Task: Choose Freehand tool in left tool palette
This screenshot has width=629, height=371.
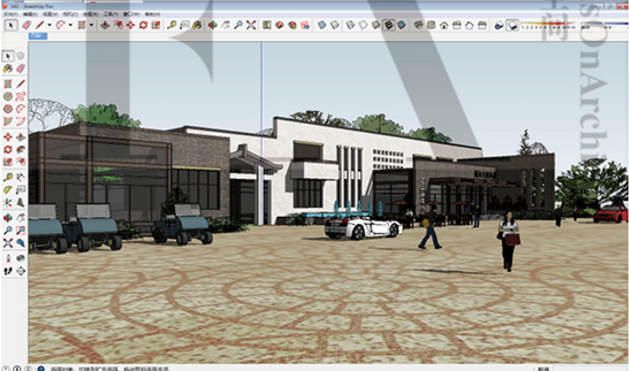Action: click(20, 96)
